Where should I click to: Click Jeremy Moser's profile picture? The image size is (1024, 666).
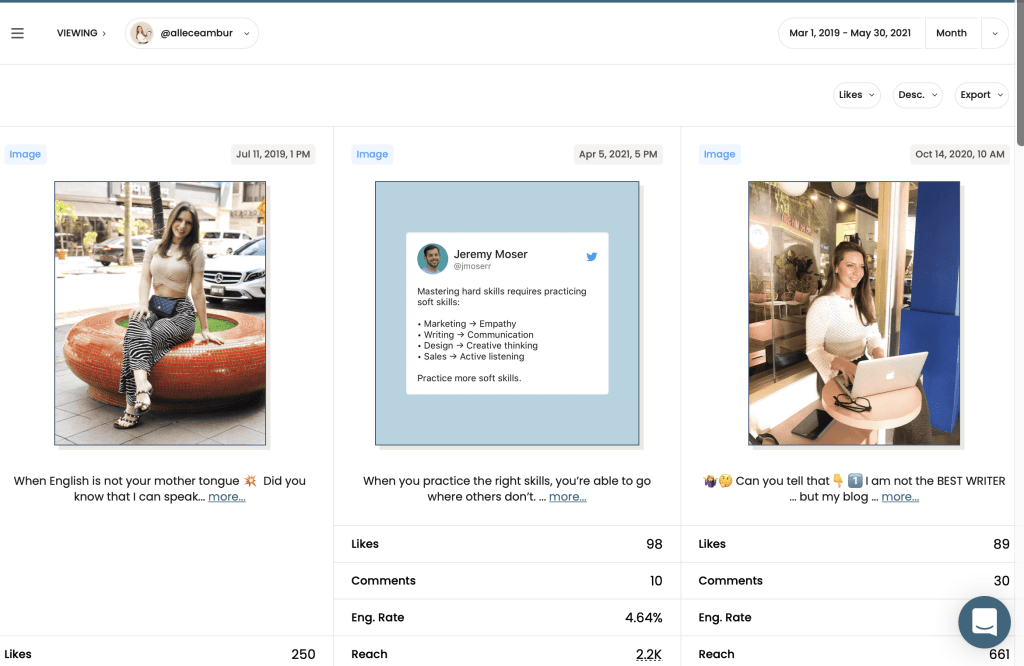coord(432,259)
